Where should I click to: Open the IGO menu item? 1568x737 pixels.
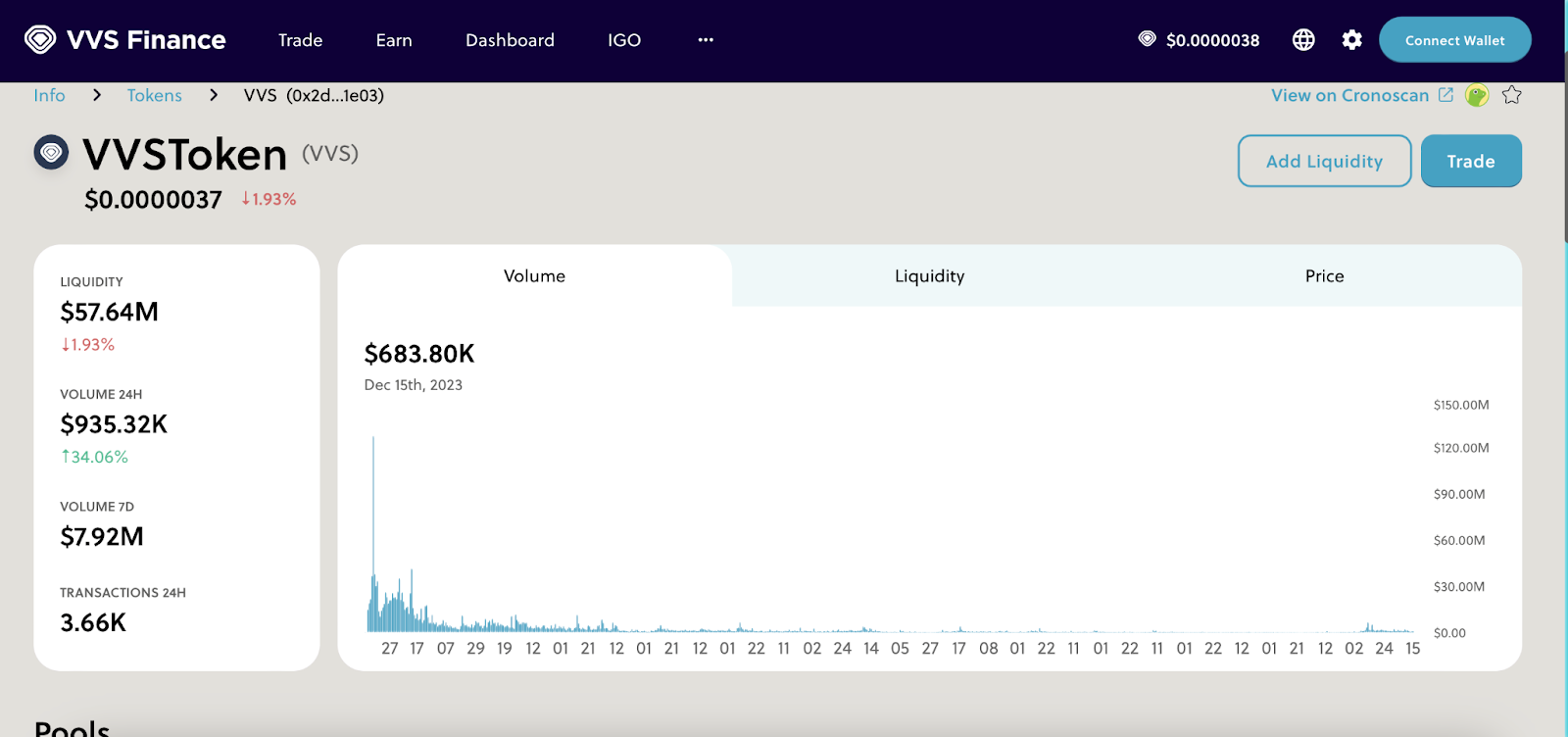[624, 40]
